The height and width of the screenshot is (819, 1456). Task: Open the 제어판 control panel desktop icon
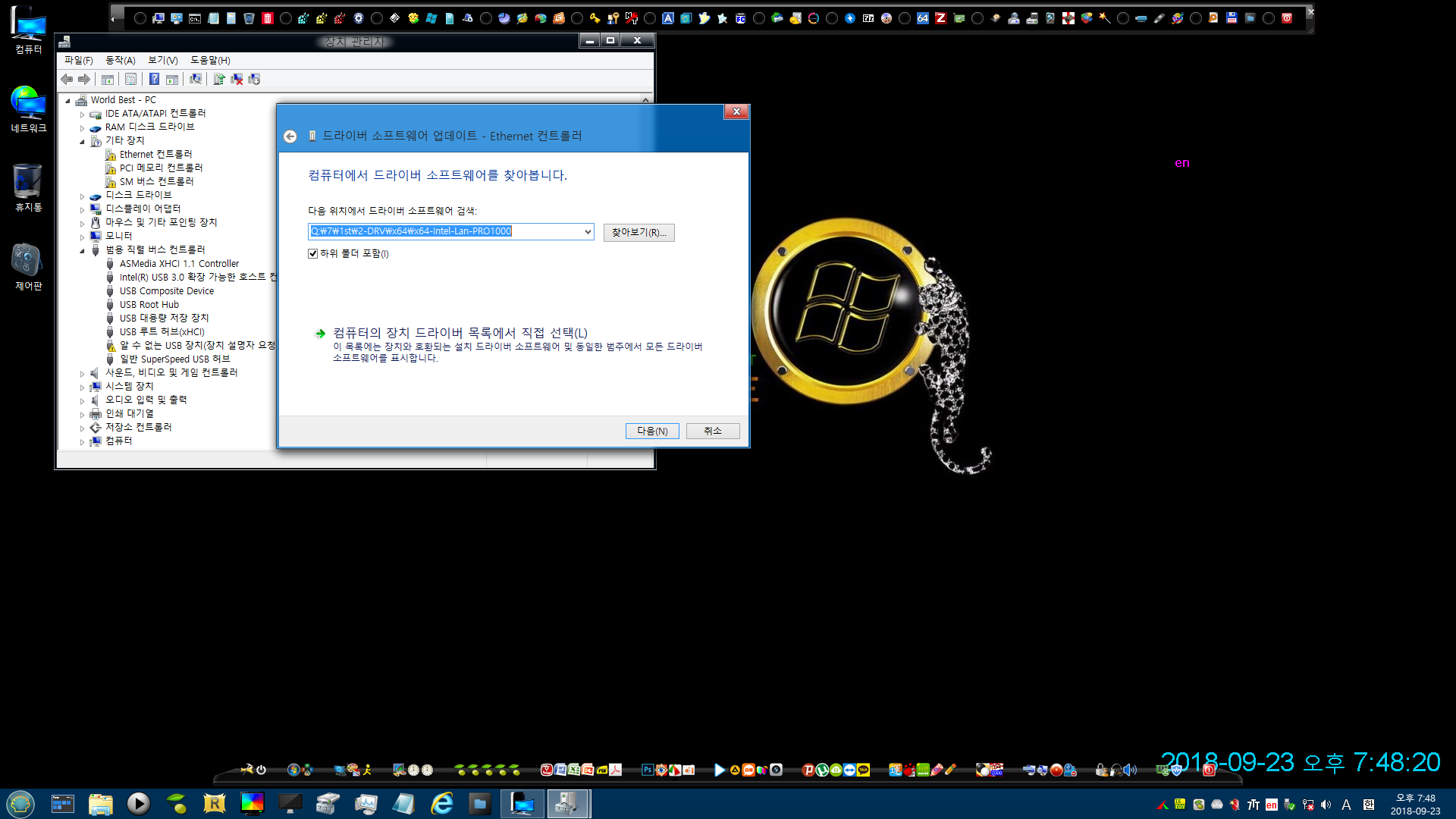point(29,267)
